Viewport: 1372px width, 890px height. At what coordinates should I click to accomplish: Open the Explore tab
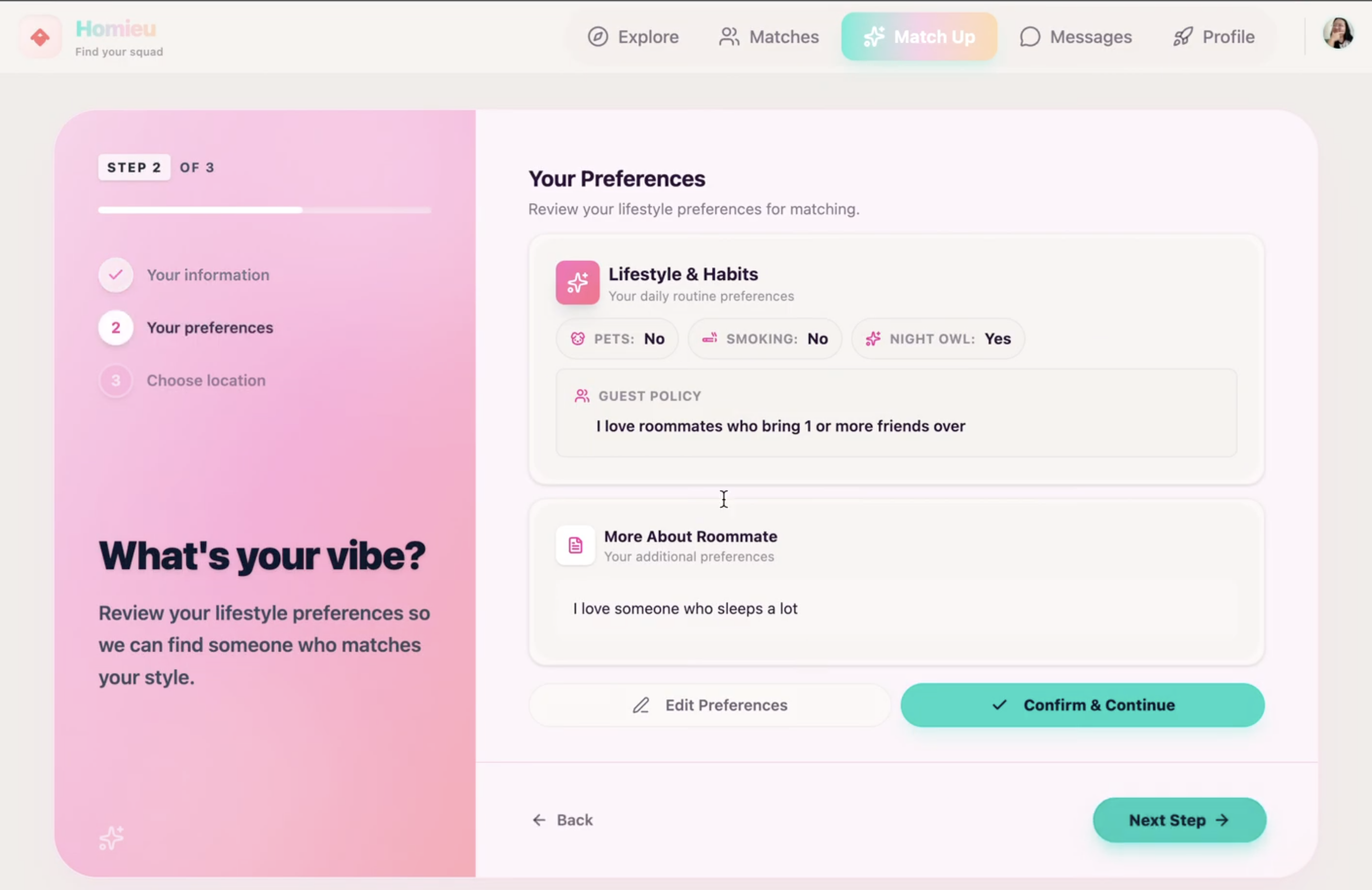(633, 37)
